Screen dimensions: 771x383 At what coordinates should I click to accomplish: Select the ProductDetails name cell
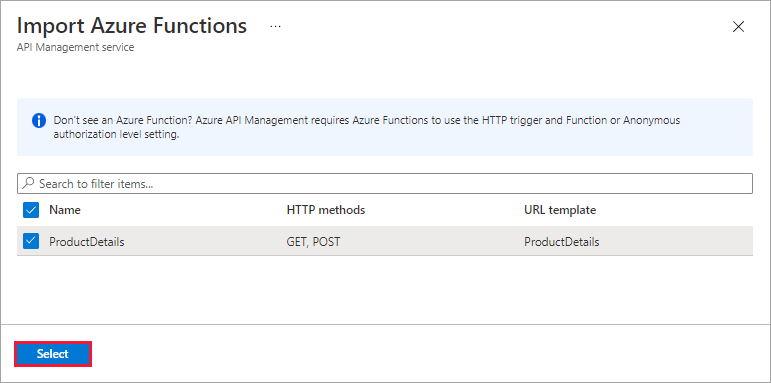pos(87,242)
